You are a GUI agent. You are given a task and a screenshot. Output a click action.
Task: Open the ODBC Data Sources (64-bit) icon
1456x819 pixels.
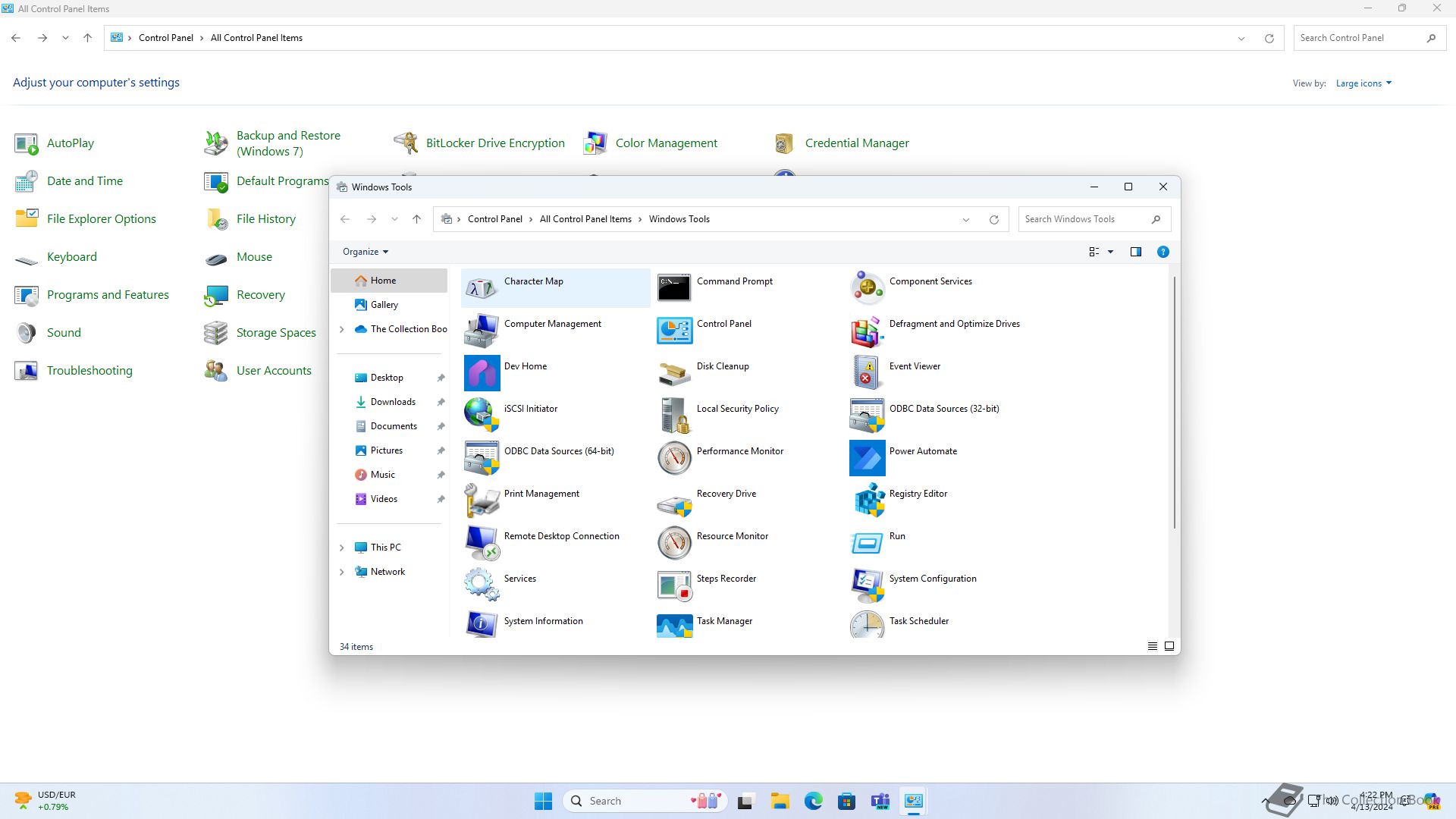coord(482,458)
